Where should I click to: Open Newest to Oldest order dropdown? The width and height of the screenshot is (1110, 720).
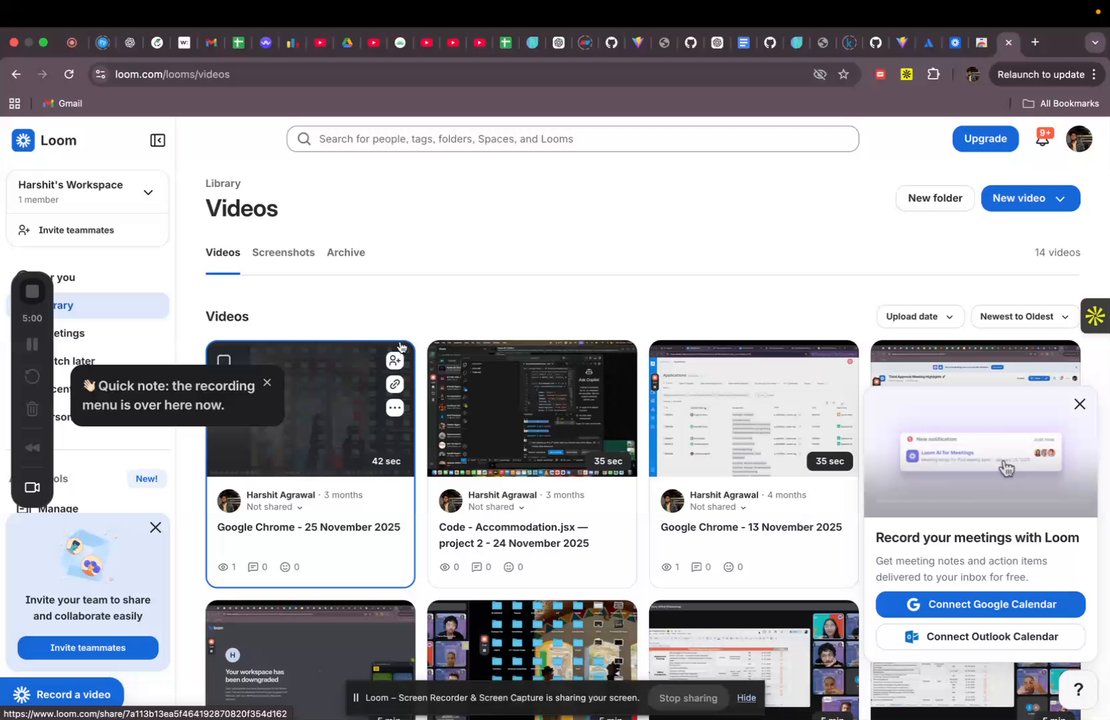(x=1024, y=316)
